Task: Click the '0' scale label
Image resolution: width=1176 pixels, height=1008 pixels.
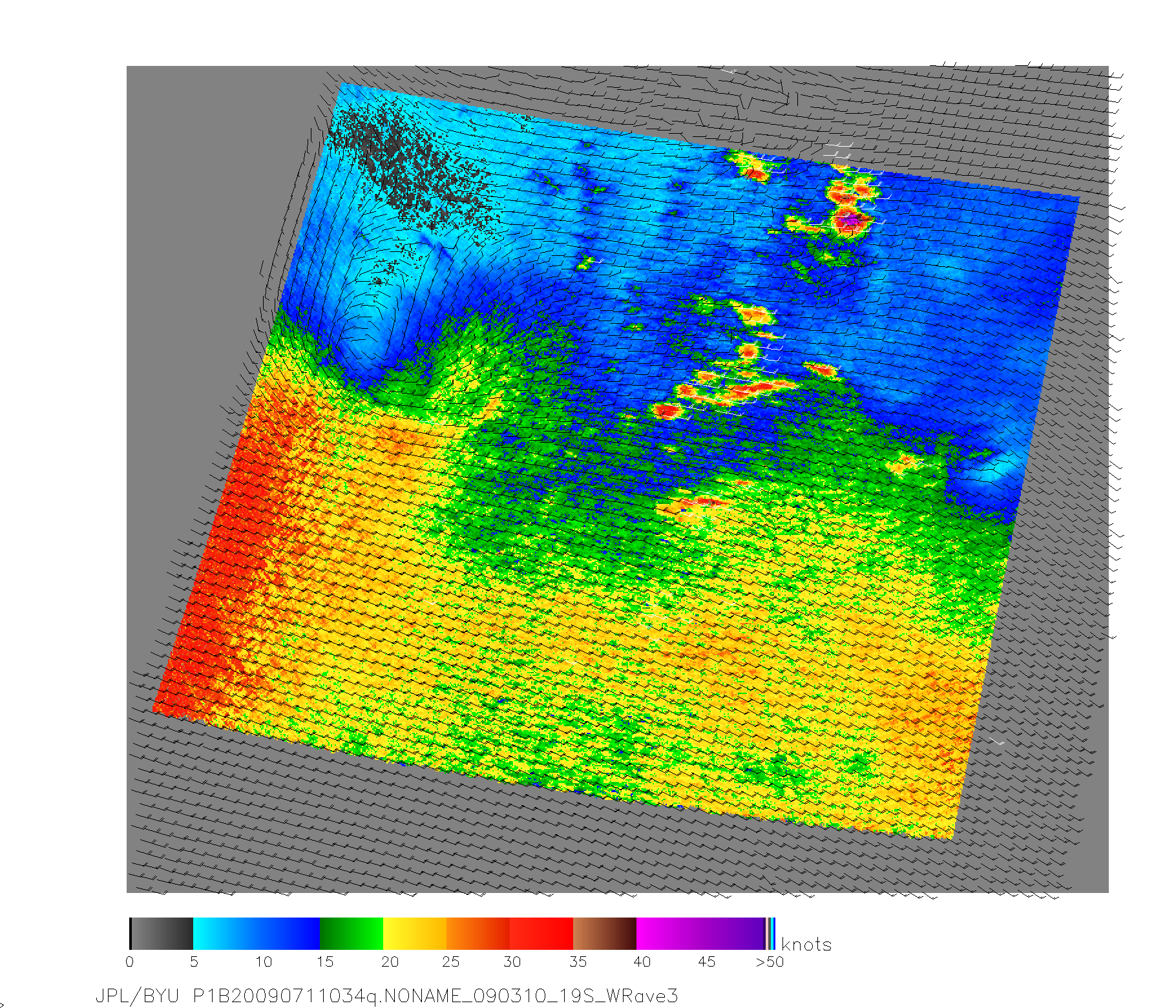Action: tap(130, 961)
